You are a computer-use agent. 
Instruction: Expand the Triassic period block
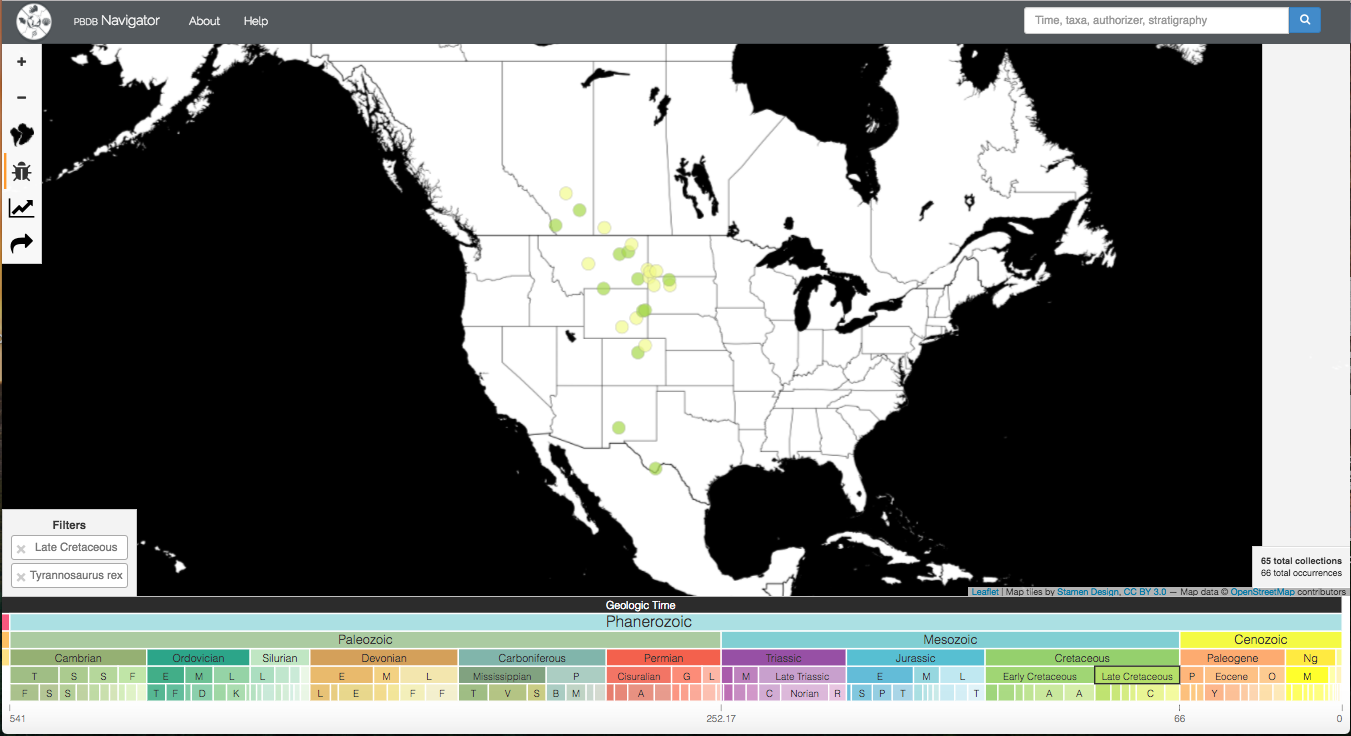tap(783, 658)
